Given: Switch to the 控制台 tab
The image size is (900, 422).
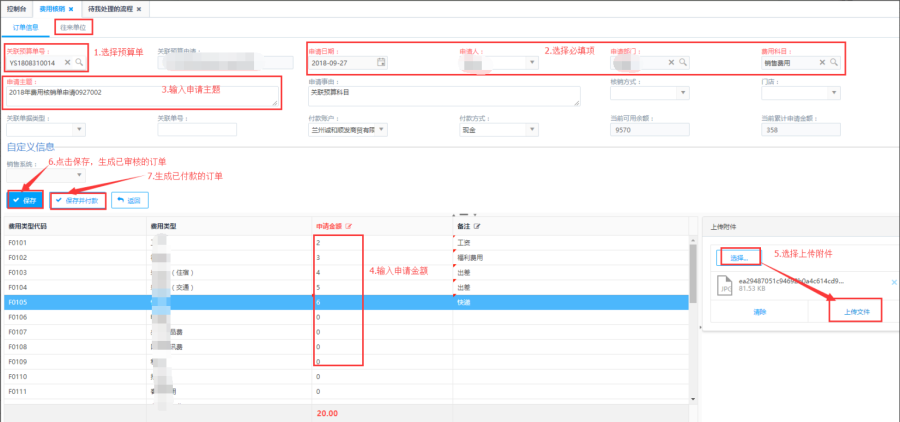Looking at the screenshot, I should [x=16, y=8].
